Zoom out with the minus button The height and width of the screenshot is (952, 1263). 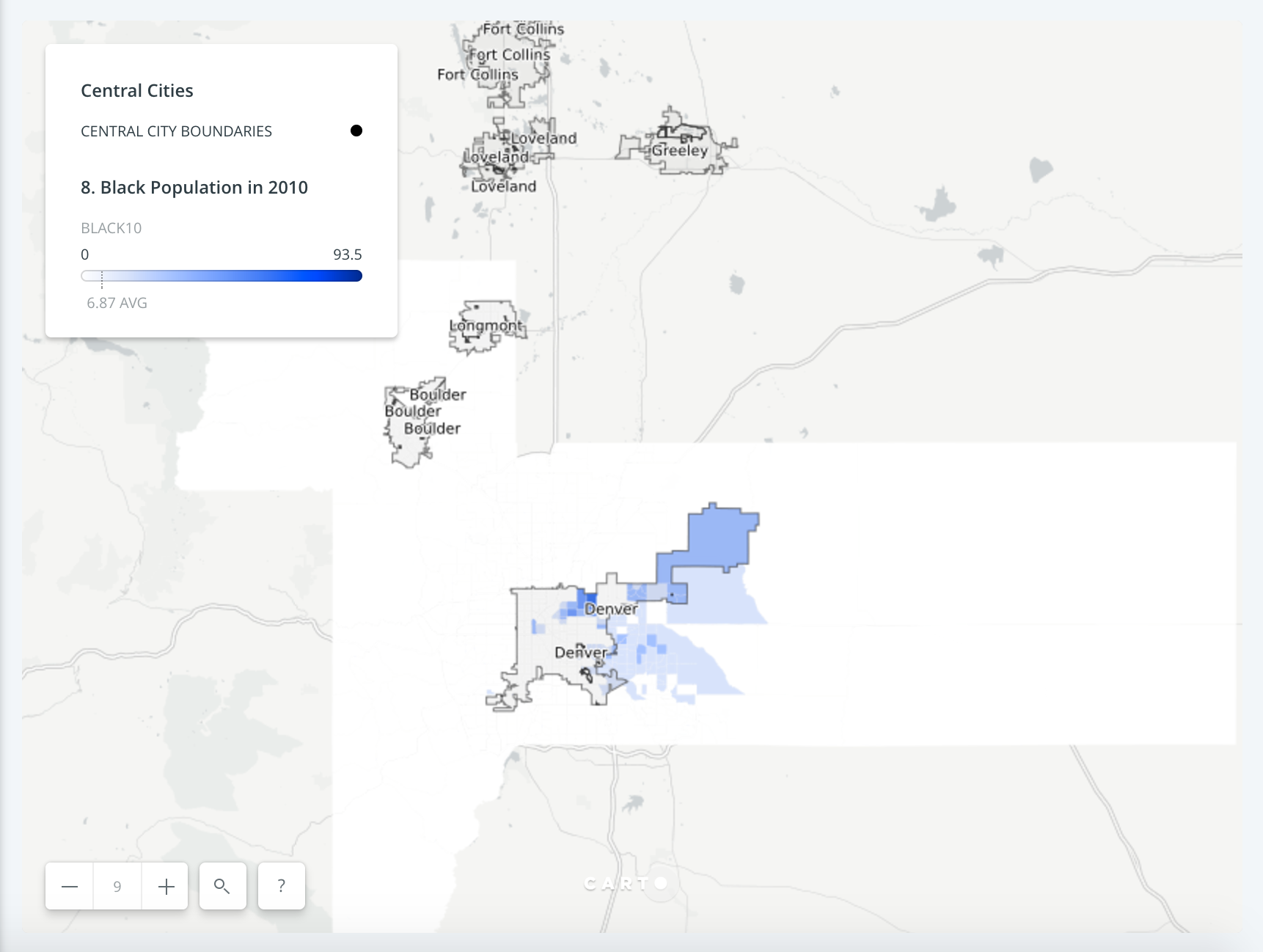pos(70,886)
